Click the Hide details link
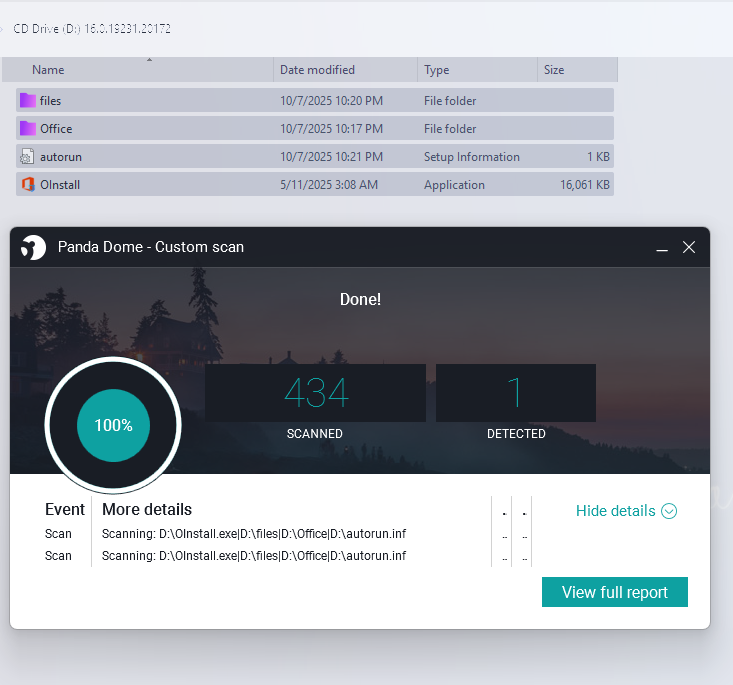The image size is (733, 685). [x=615, y=511]
